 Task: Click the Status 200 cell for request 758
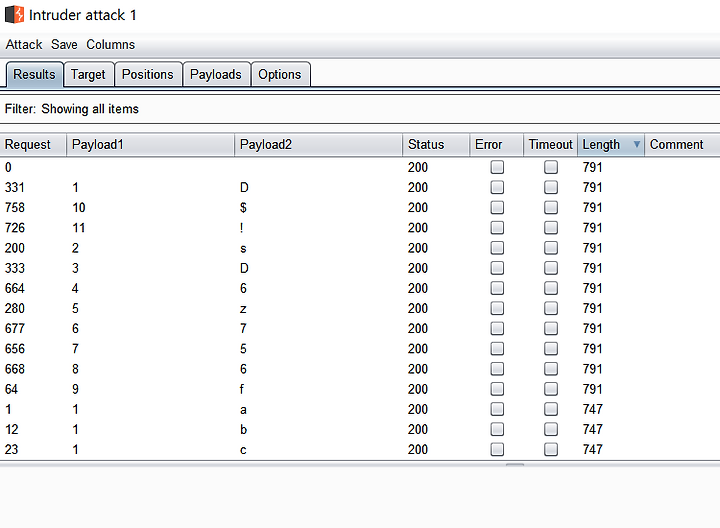(418, 208)
